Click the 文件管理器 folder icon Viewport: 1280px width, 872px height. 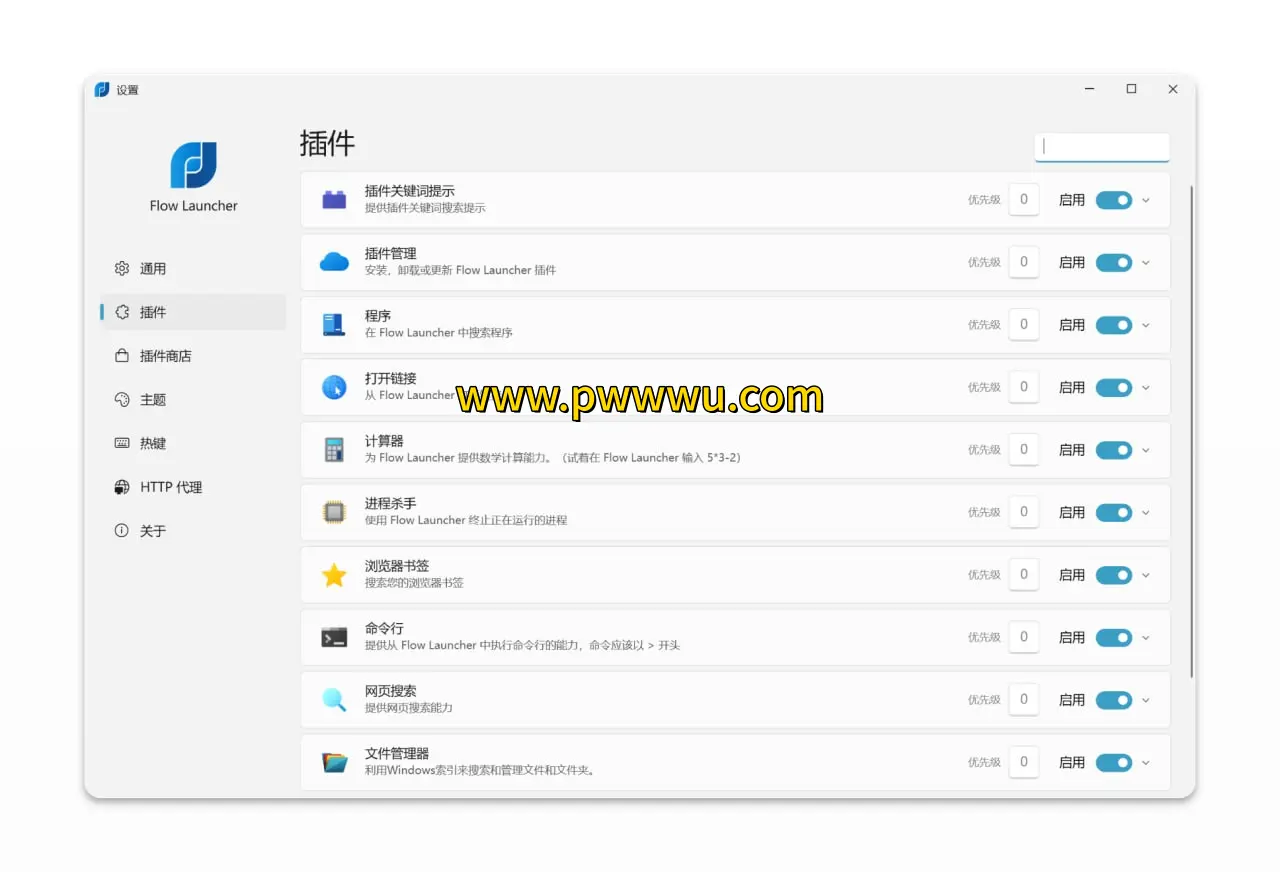tap(334, 762)
